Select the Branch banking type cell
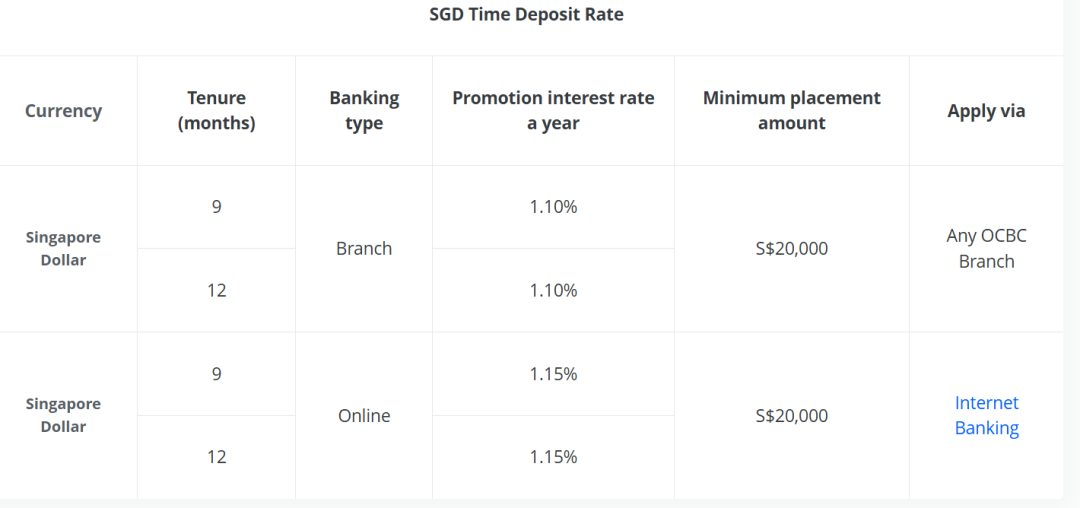The image size is (1080, 508). [x=364, y=249]
